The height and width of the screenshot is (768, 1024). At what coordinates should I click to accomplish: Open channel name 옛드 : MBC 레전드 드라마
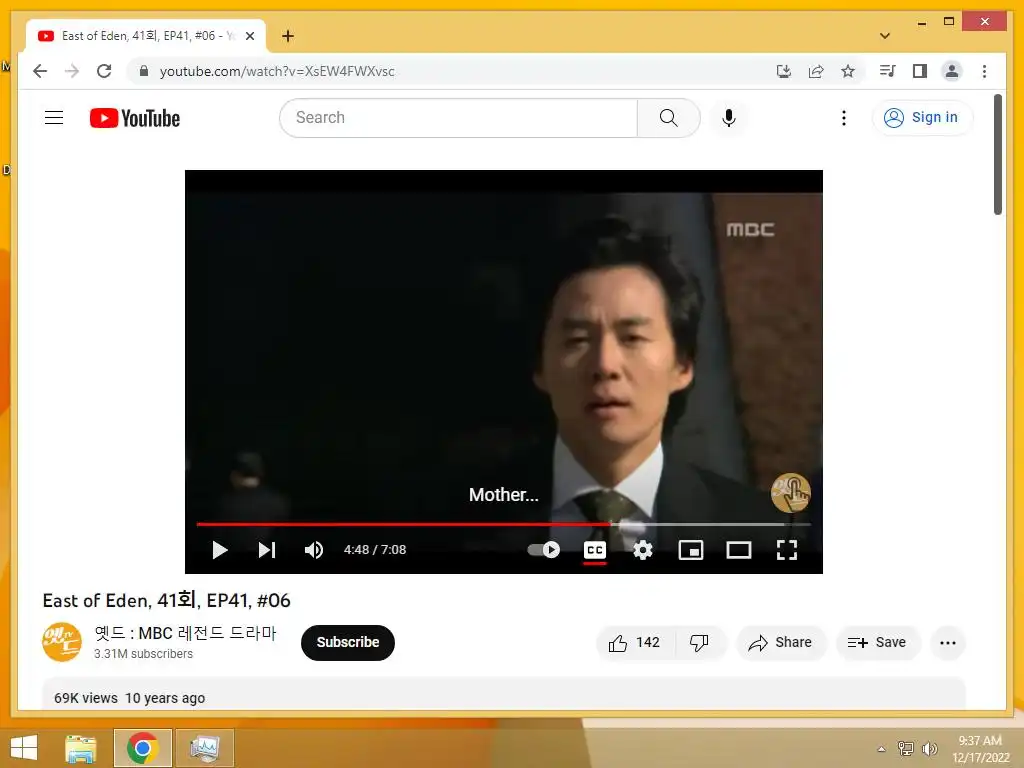185,633
